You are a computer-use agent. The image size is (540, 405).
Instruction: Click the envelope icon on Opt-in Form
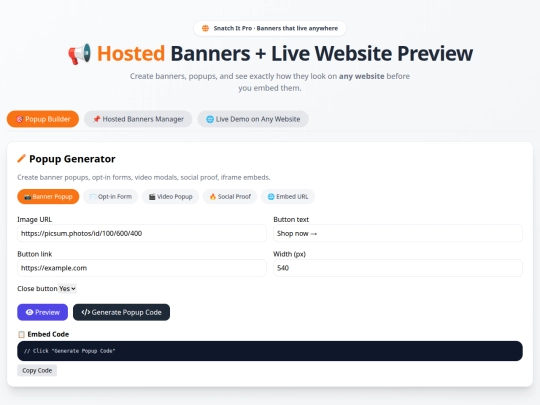pos(93,197)
